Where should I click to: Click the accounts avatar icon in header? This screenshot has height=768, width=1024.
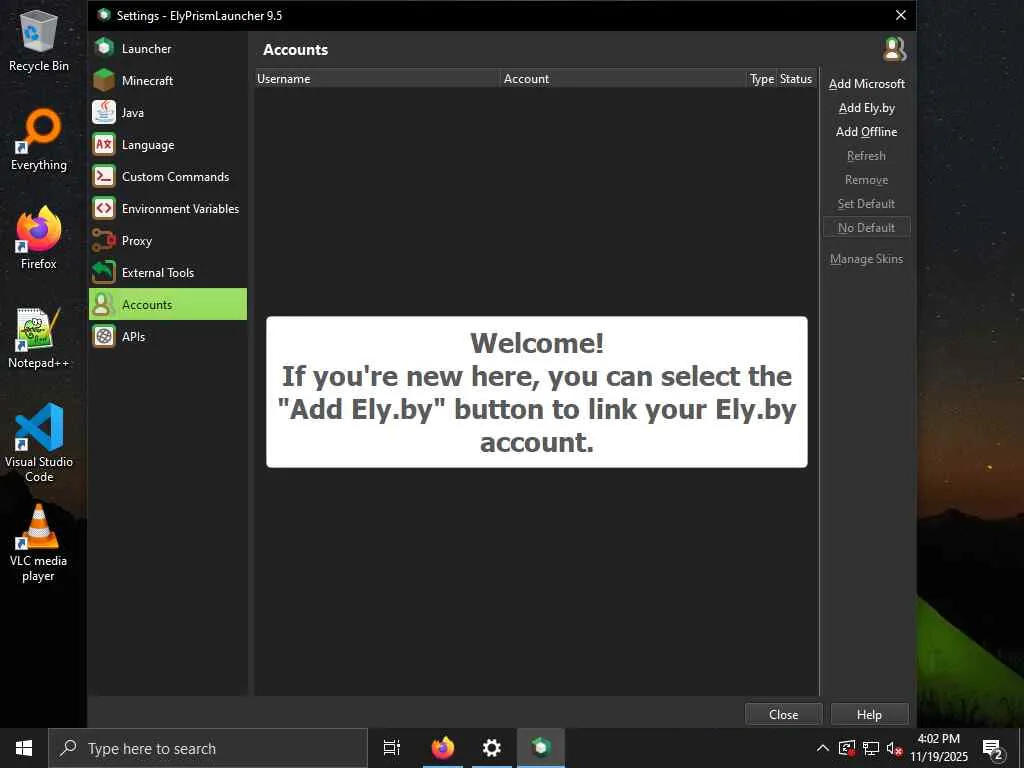pos(894,49)
